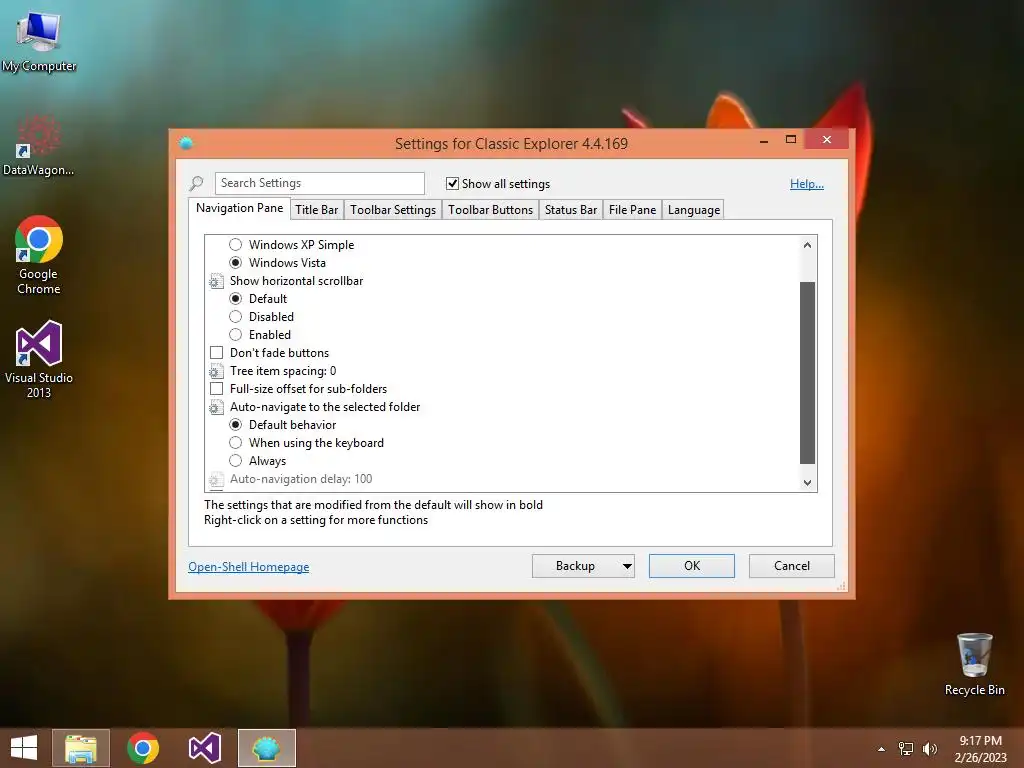Show hidden tray icons arrow
This screenshot has width=1024, height=768.
(x=881, y=749)
